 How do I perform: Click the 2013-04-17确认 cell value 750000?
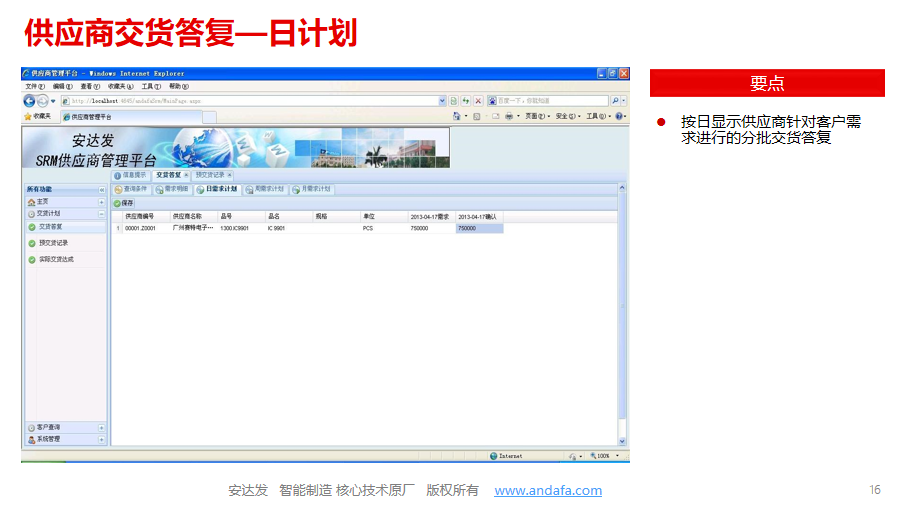(479, 229)
